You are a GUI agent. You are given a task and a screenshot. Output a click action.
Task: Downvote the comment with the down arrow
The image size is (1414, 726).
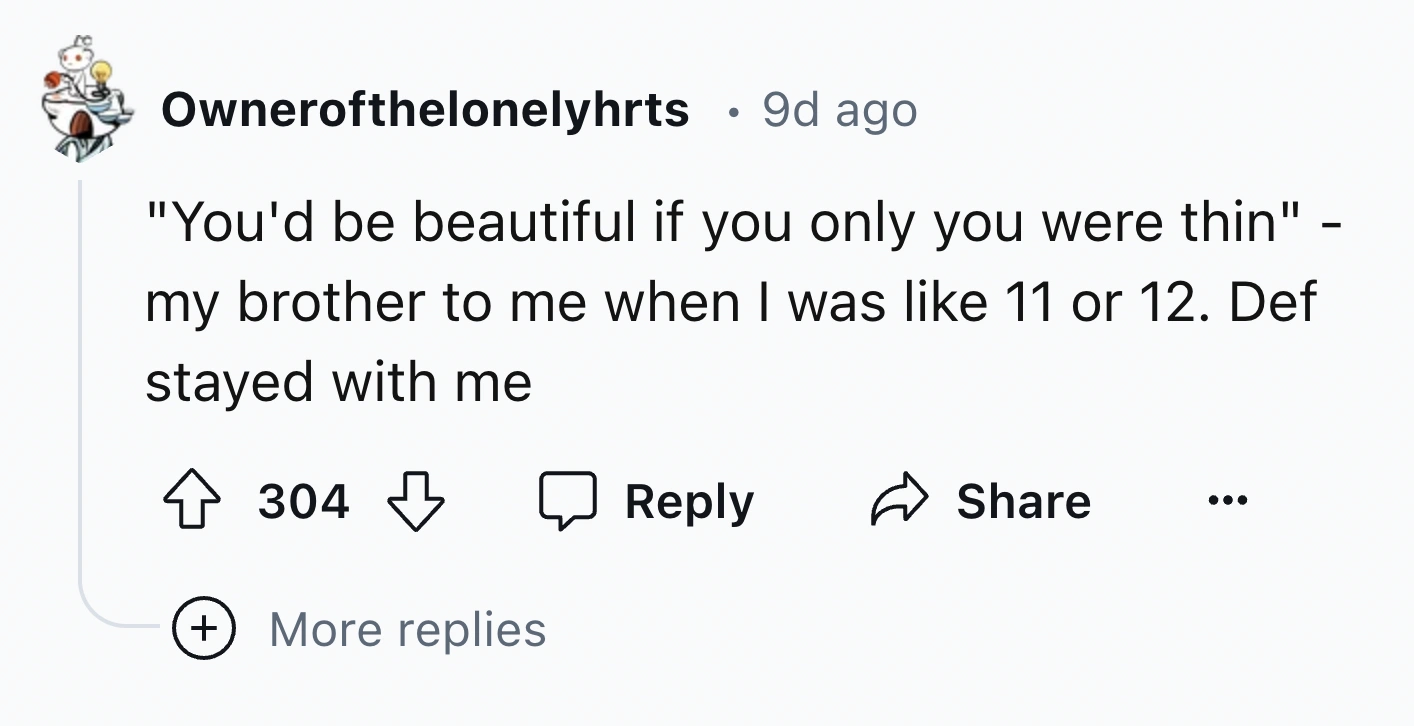(x=414, y=502)
